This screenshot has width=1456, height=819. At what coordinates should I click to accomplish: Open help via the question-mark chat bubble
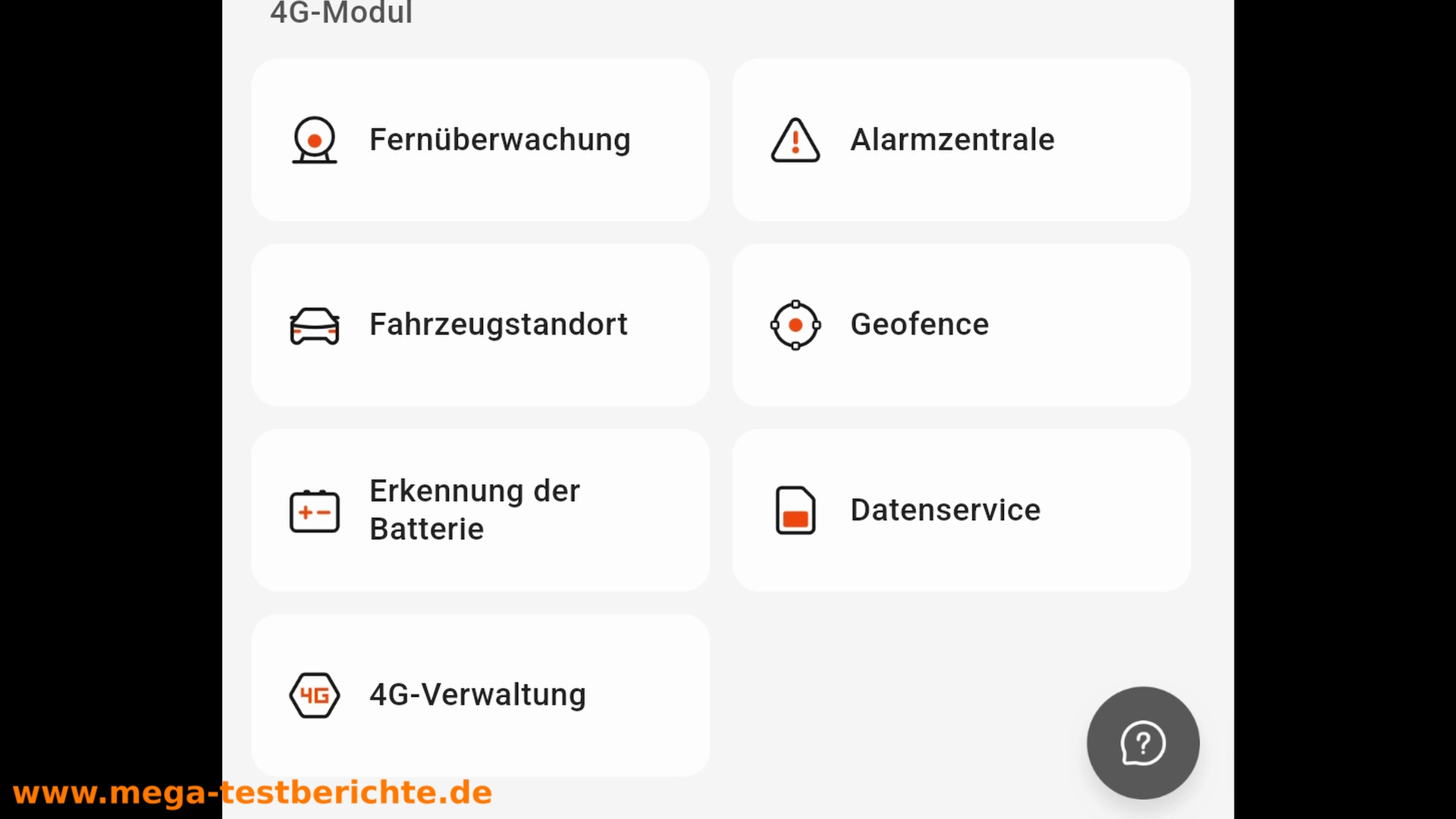[1143, 743]
